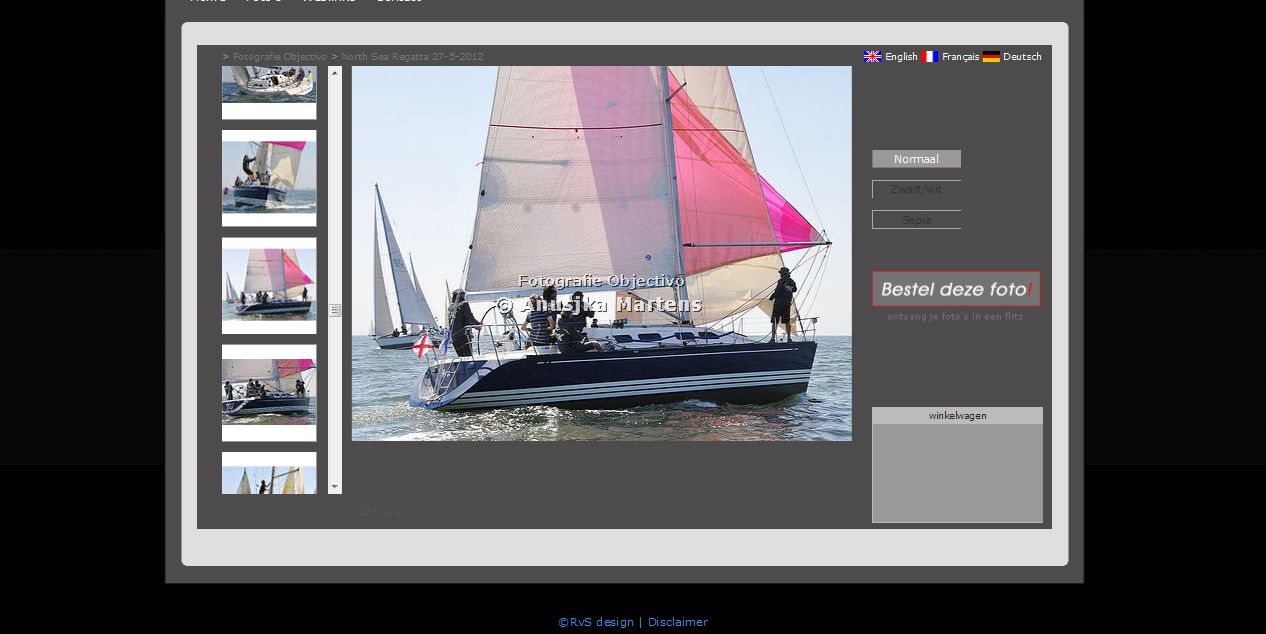
Task: Open the Fotografie Objectivo breadcrumb link
Action: (x=280, y=57)
